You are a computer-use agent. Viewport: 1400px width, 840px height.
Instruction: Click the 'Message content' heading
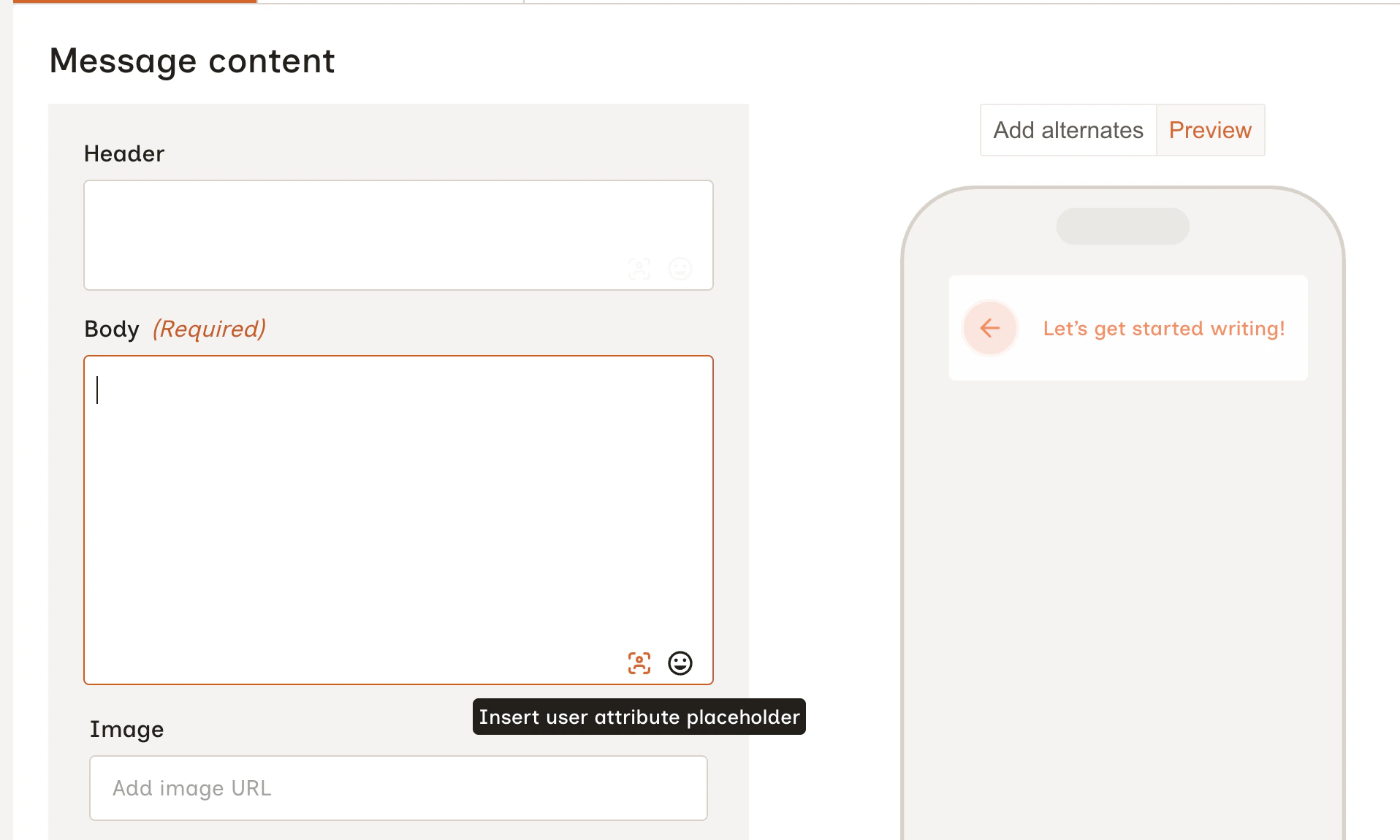191,61
